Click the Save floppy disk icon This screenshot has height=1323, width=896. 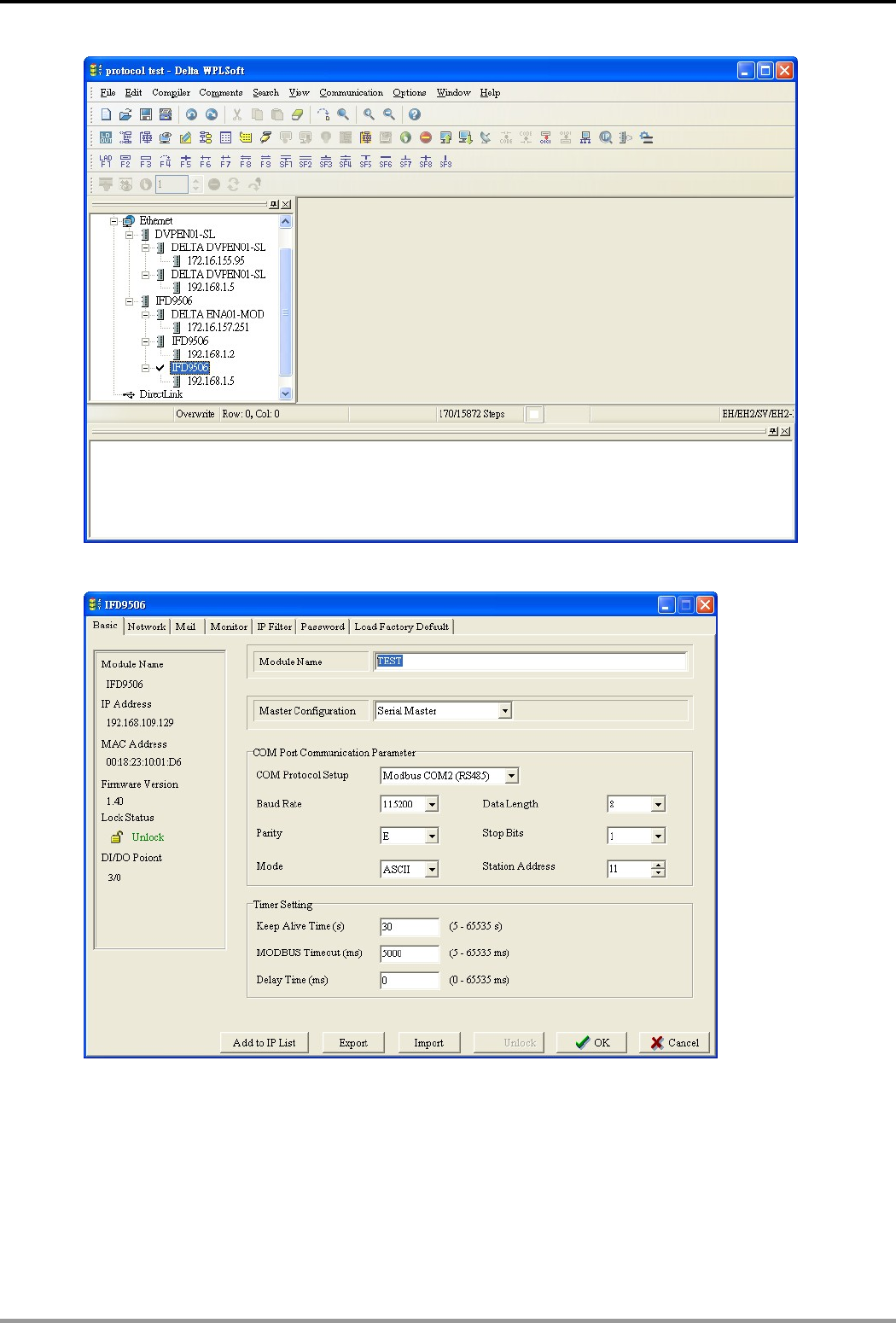pyautogui.click(x=146, y=114)
